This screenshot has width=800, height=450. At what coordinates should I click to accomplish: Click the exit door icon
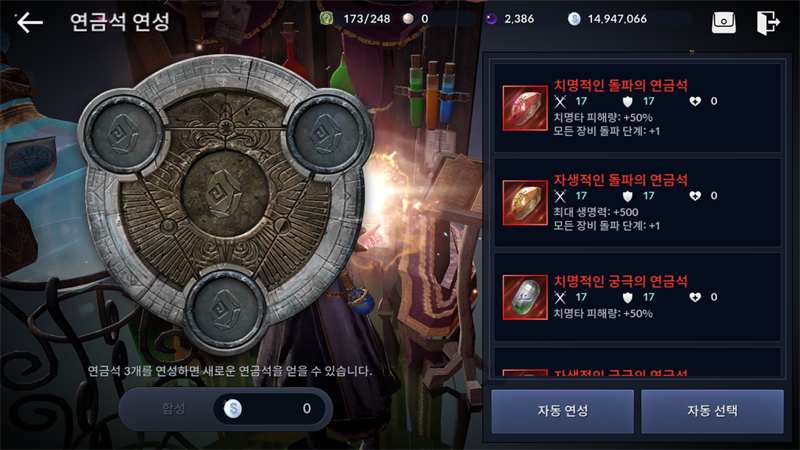(x=768, y=22)
